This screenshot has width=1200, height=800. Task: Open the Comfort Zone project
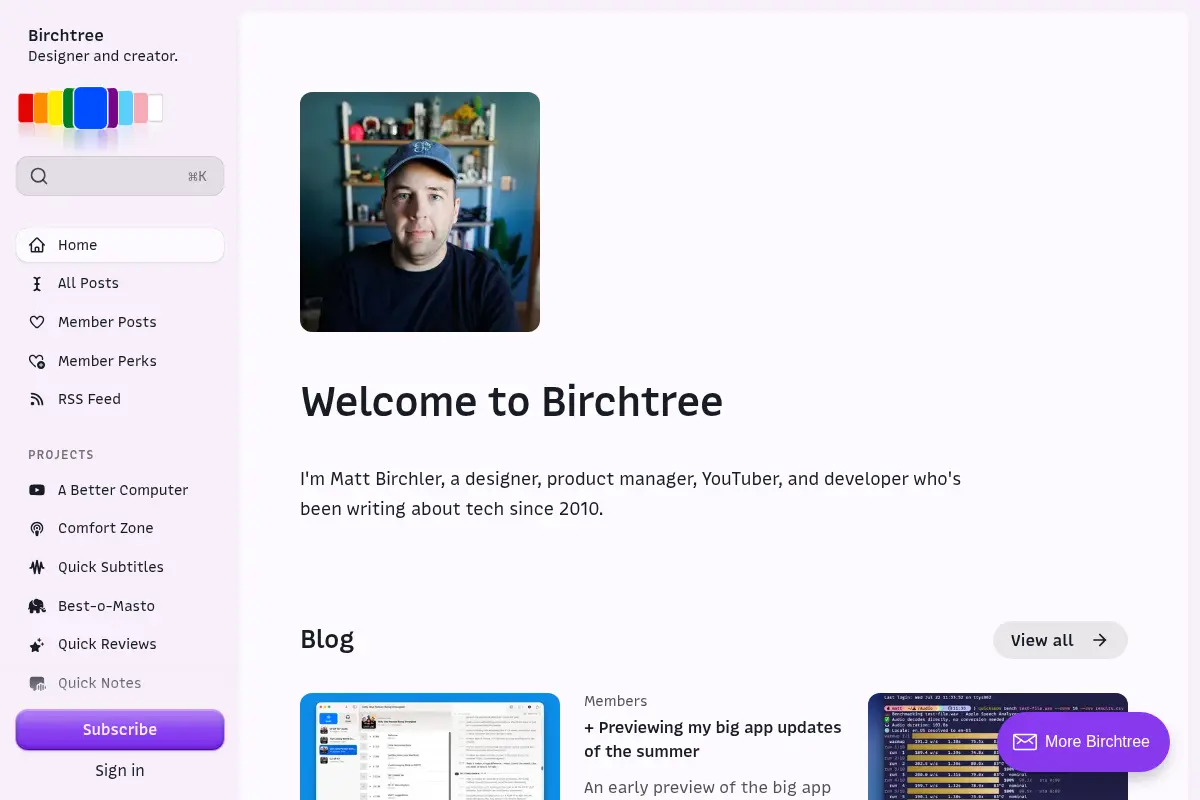click(x=120, y=528)
